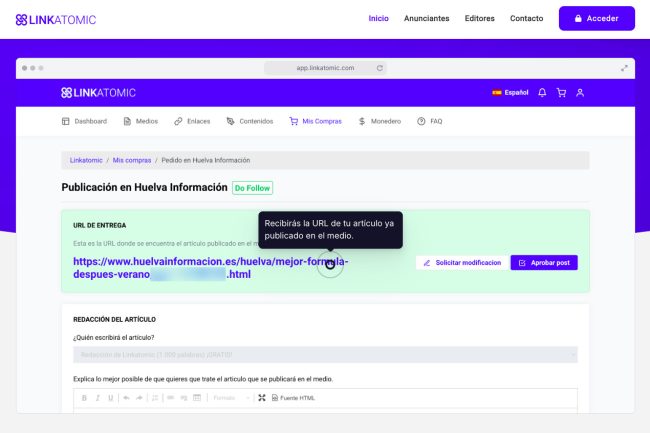Toggle italic formatting in editor

(96, 398)
